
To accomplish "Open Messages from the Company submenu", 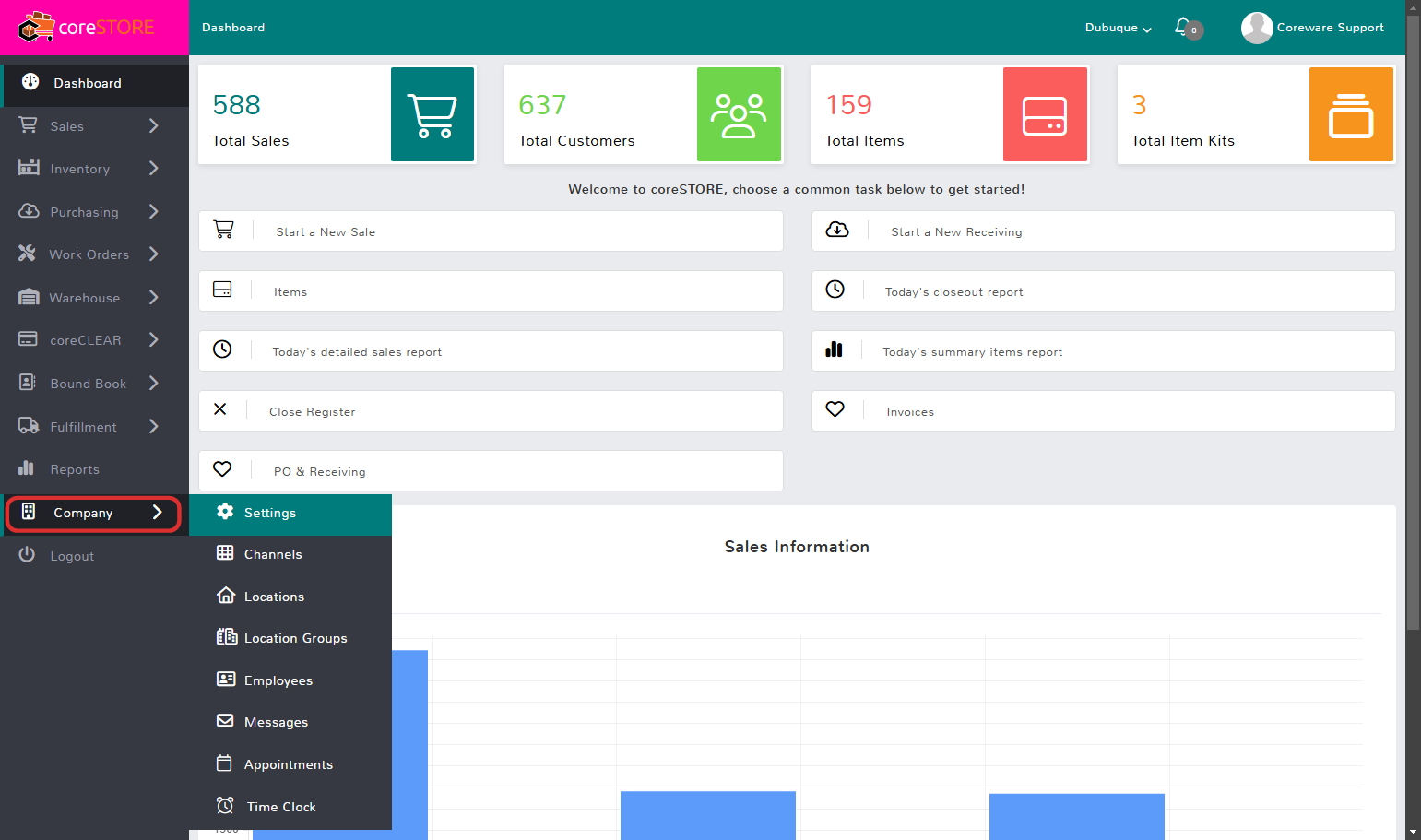I will [290, 722].
